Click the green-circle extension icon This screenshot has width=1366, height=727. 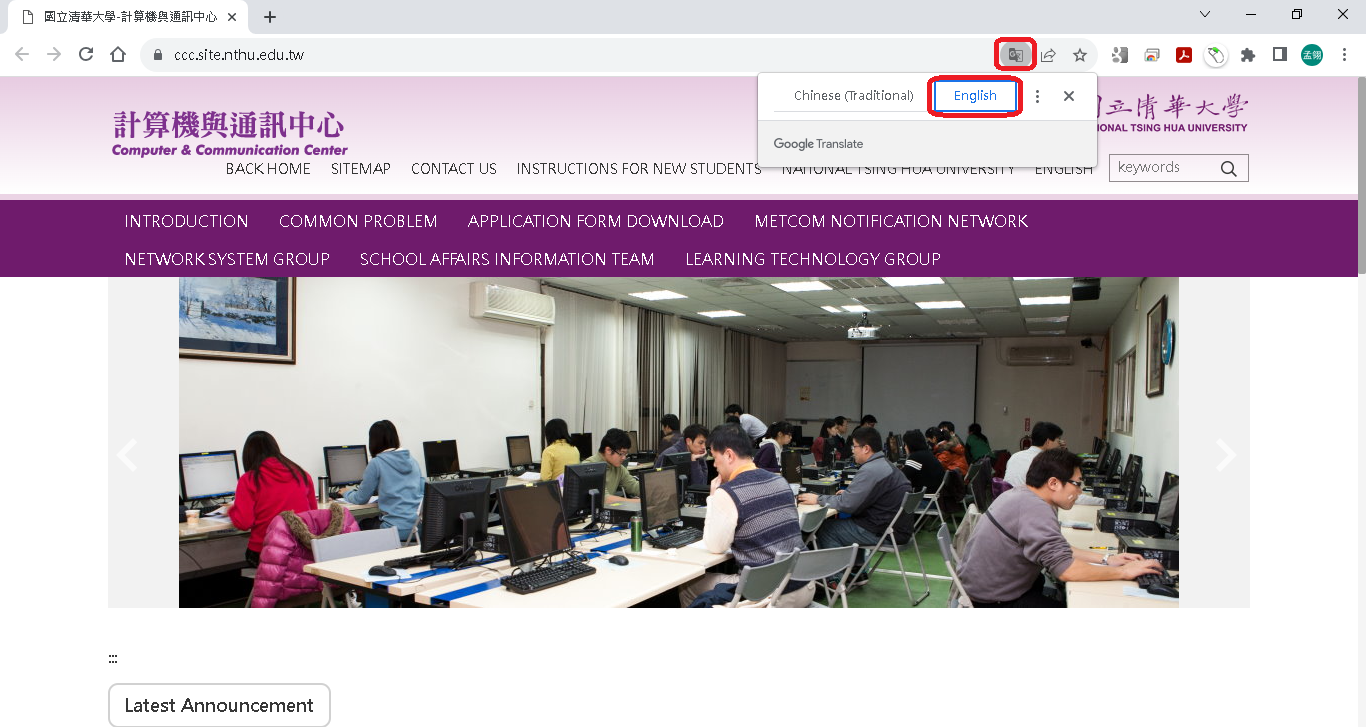click(1216, 55)
